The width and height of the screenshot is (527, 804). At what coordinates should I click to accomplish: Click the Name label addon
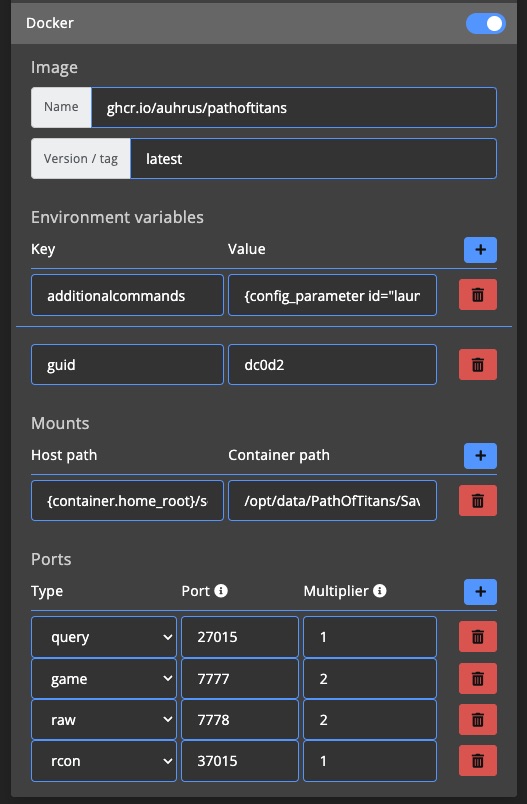(61, 107)
